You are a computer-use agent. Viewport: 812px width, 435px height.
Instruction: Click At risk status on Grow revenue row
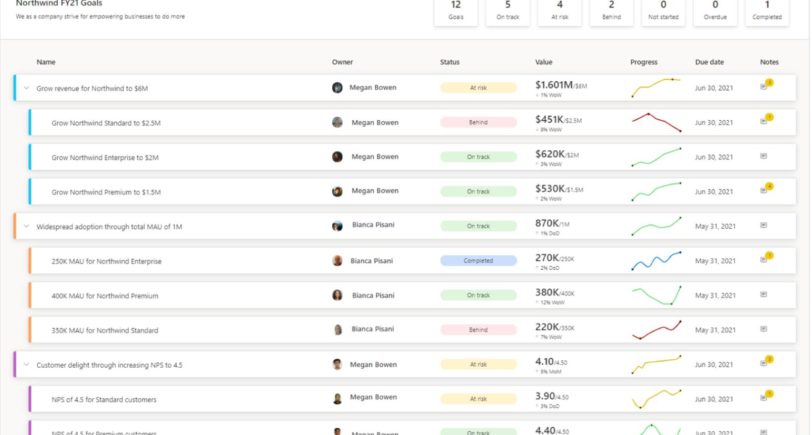tap(478, 88)
